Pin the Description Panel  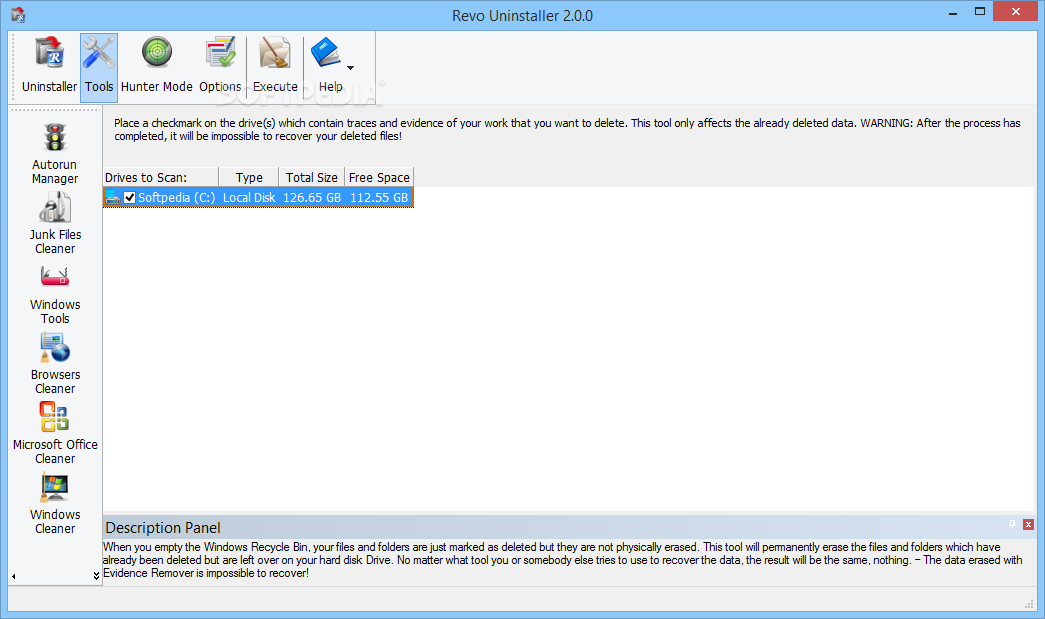[x=1012, y=524]
